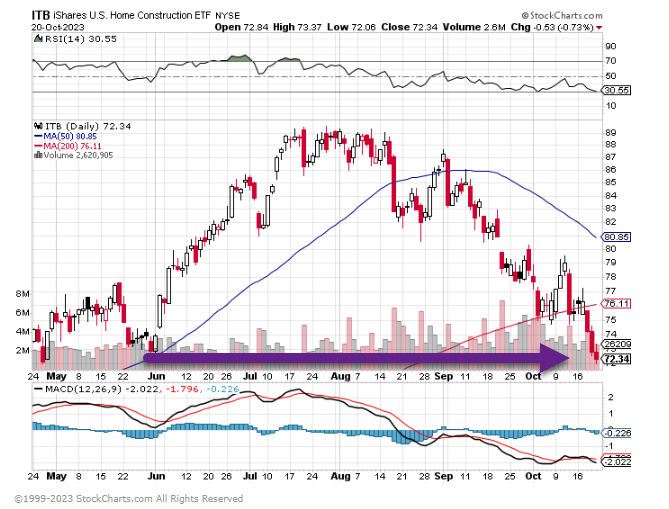Screen dimensions: 669x509
Task: Click the Close 72.34 header value
Action: pos(409,27)
